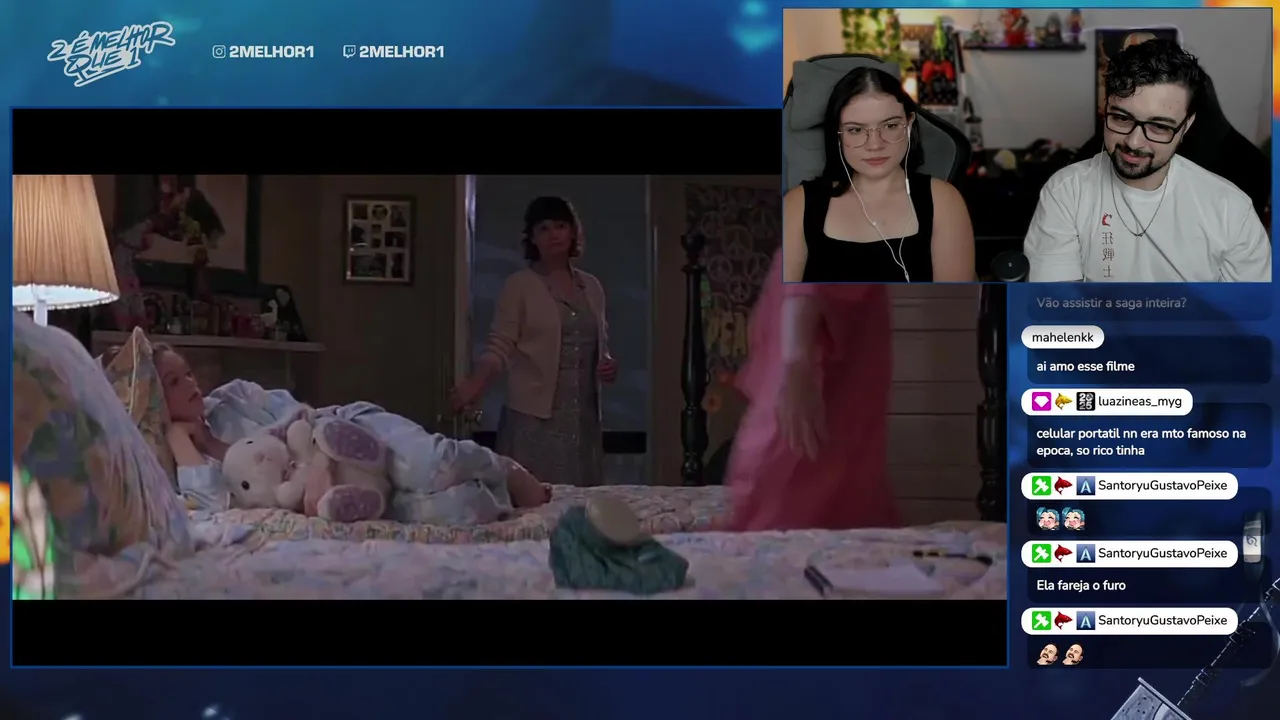Click the right teal-haired emote
The height and width of the screenshot is (720, 1280).
click(1073, 519)
